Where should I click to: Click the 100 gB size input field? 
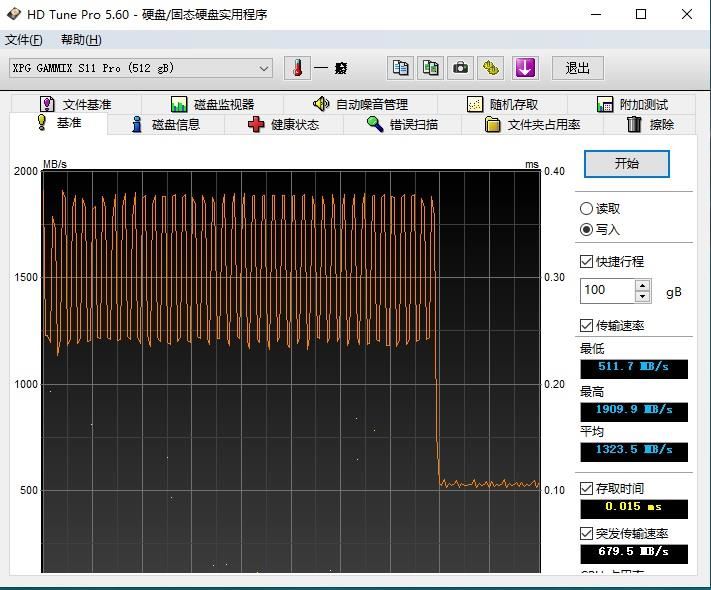click(608, 291)
